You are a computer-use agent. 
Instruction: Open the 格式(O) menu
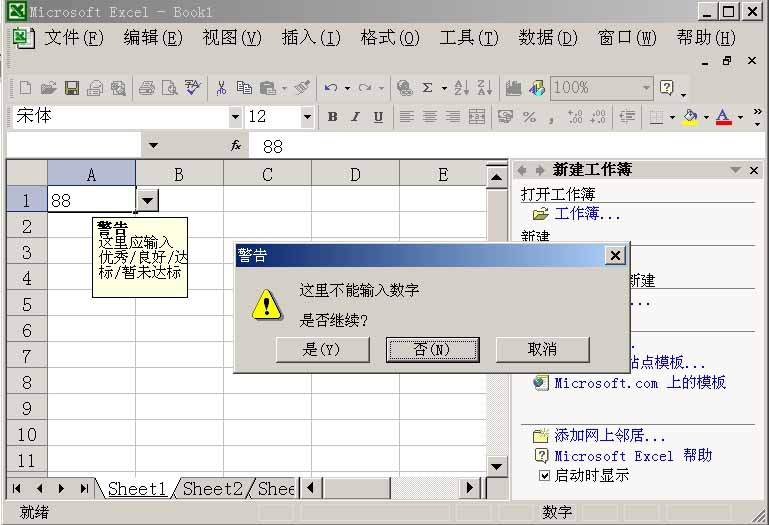pos(389,38)
